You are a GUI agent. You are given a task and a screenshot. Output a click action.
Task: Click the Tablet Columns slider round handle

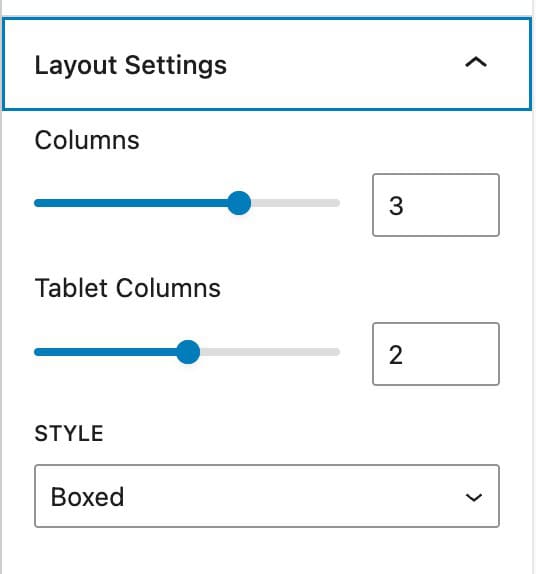pyautogui.click(x=188, y=352)
